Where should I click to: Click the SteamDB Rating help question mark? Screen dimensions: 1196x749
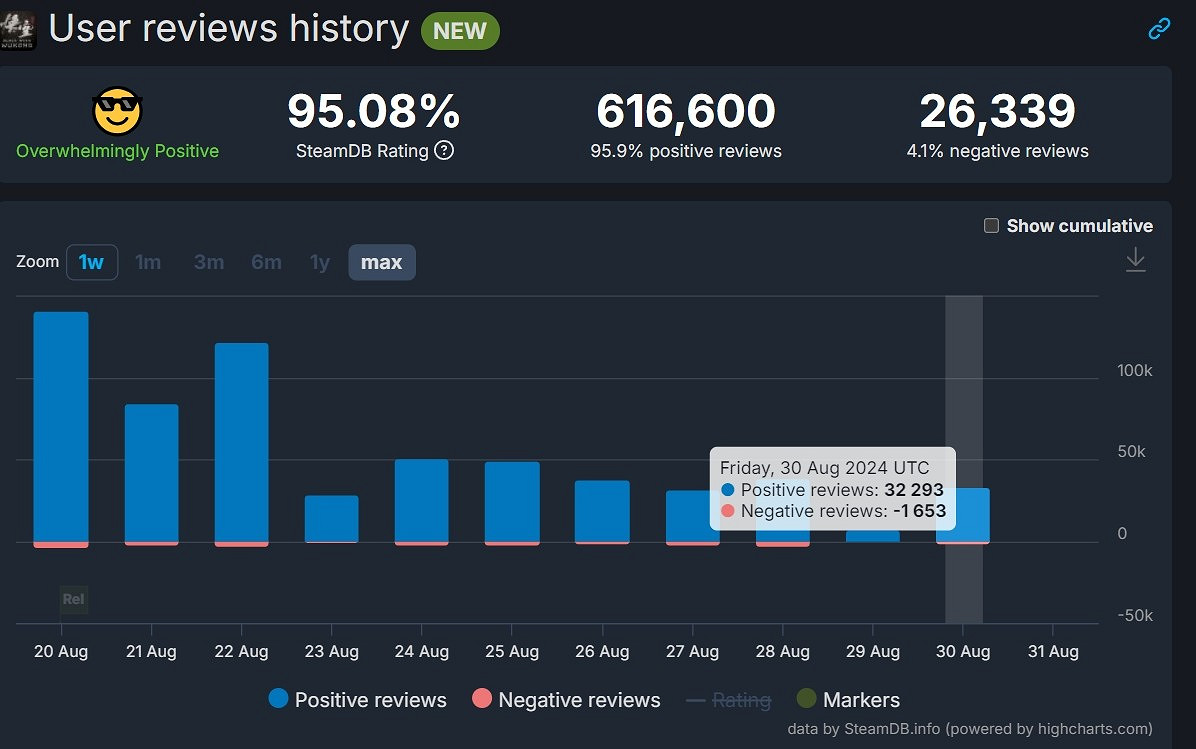point(444,151)
